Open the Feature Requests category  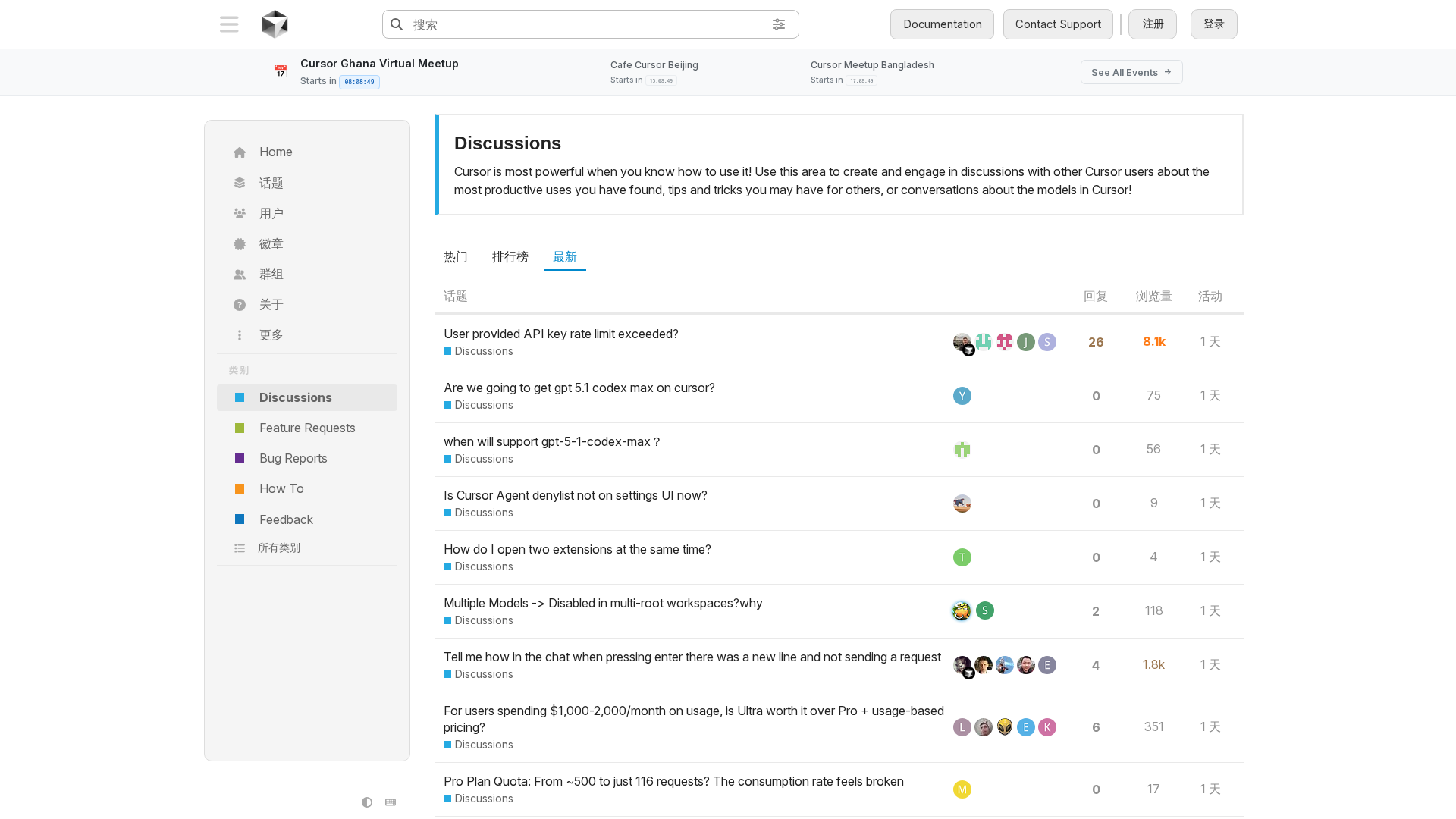[x=306, y=428]
